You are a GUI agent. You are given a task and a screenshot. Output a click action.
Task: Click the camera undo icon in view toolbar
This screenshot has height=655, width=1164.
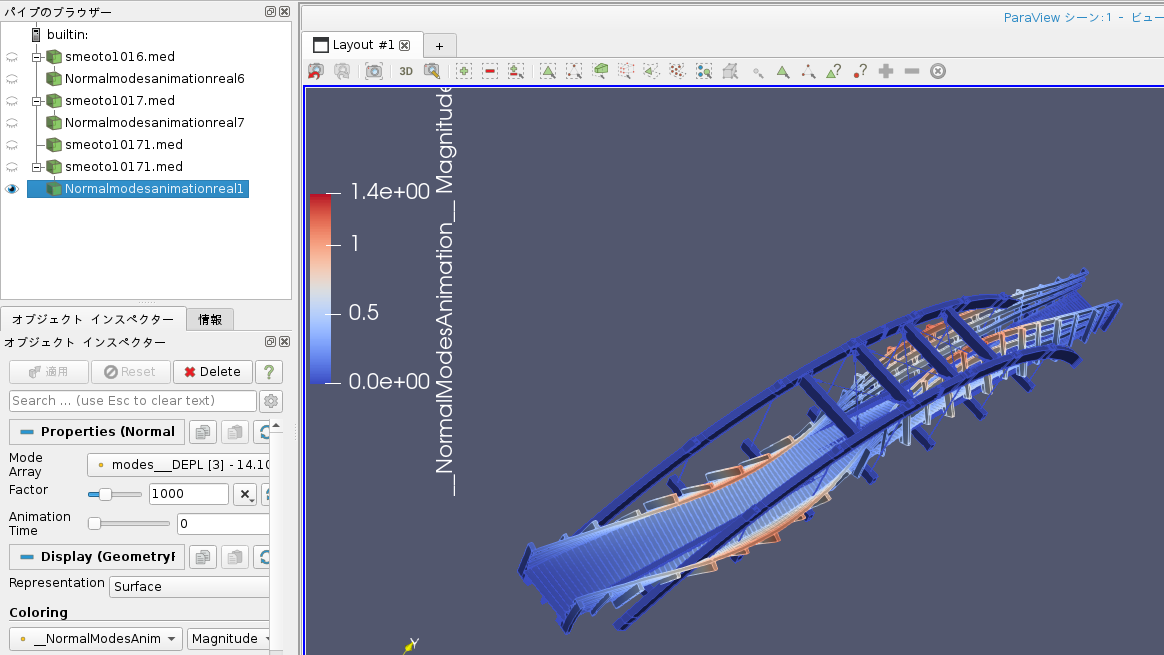316,71
